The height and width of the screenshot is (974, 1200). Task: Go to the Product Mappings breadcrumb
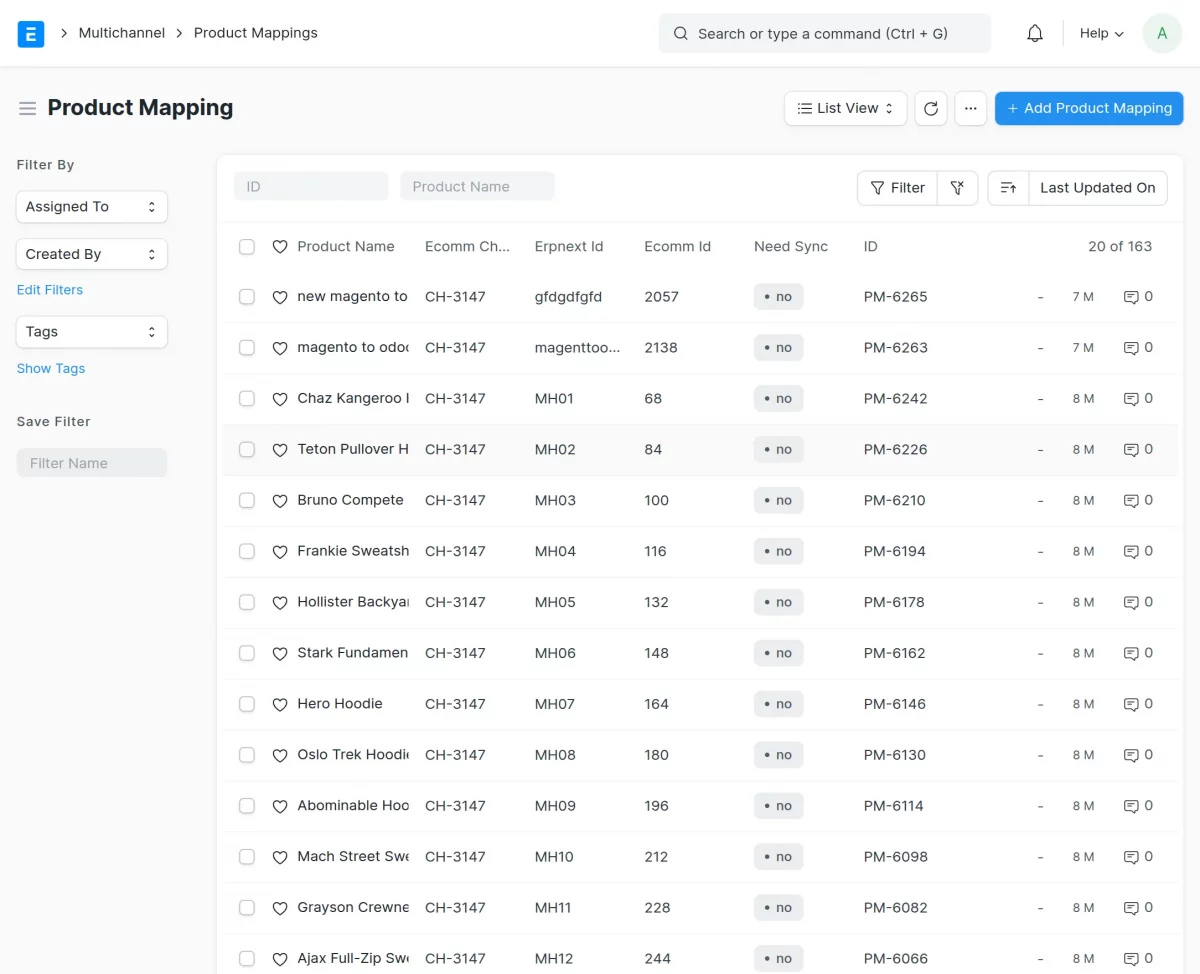coord(256,33)
